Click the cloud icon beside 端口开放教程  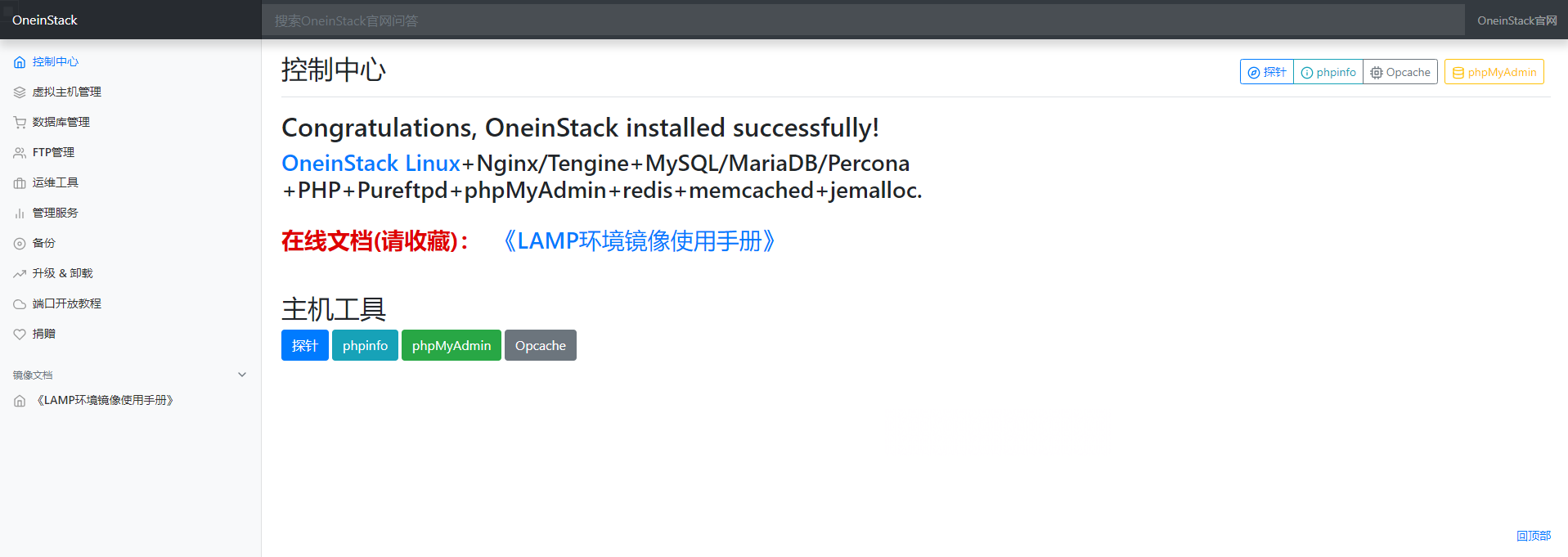pos(20,304)
